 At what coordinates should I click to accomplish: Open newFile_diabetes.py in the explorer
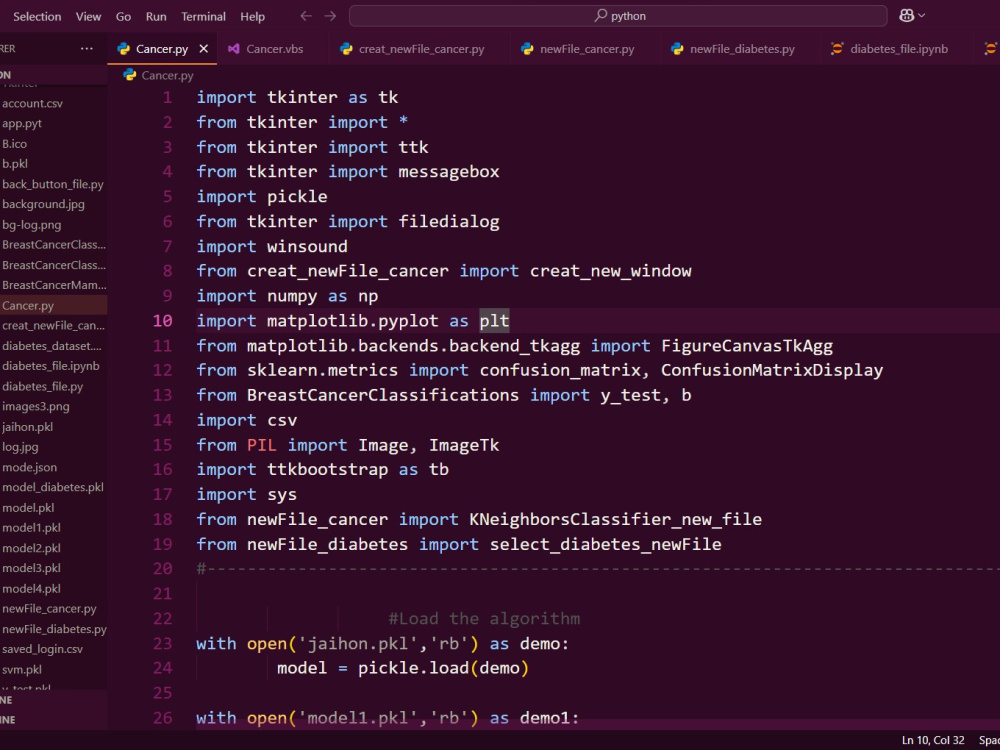click(x=54, y=629)
